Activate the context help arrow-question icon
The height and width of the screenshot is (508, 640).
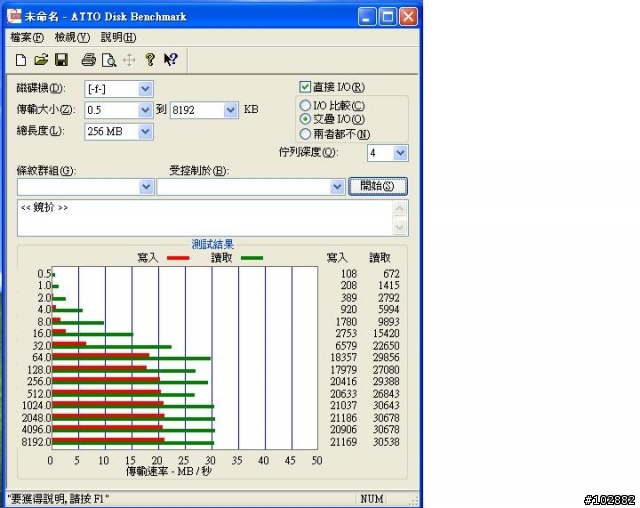171,60
